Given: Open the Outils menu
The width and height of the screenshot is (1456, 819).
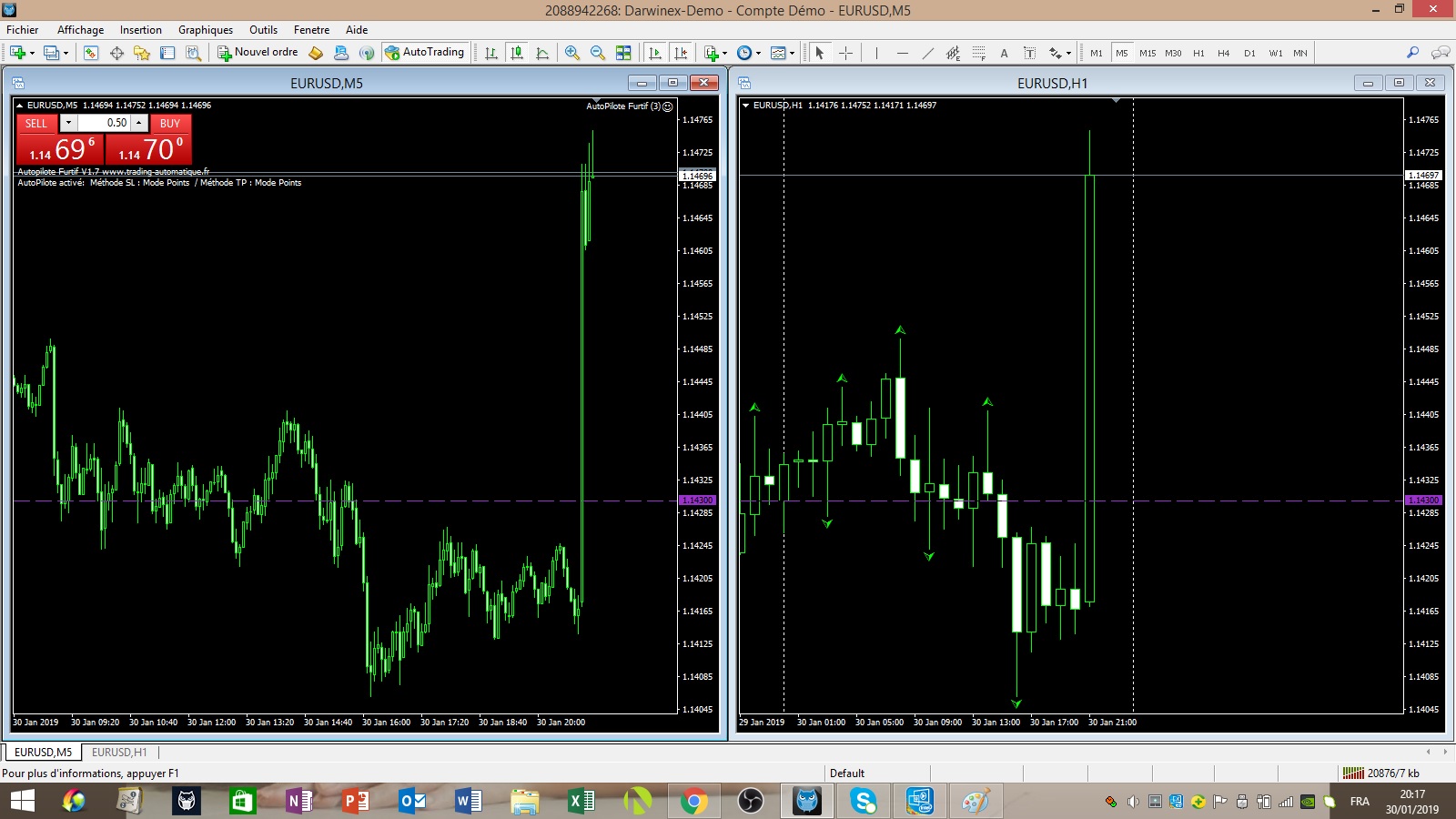Looking at the screenshot, I should point(263,30).
